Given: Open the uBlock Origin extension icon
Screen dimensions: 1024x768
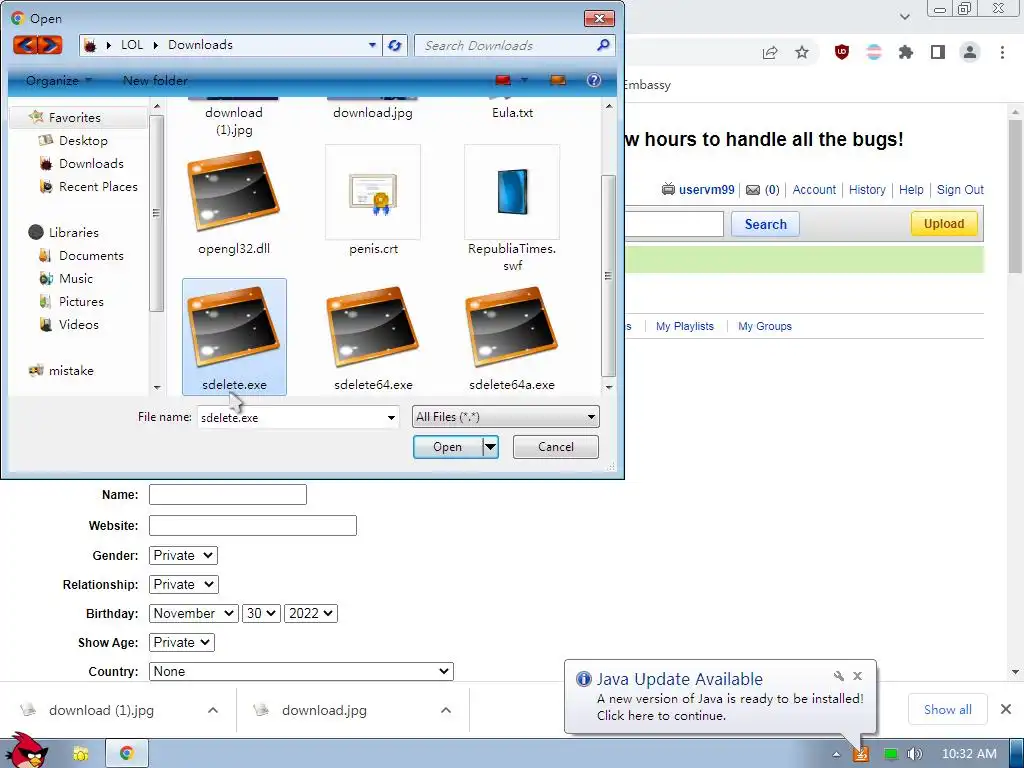Looking at the screenshot, I should [842, 52].
